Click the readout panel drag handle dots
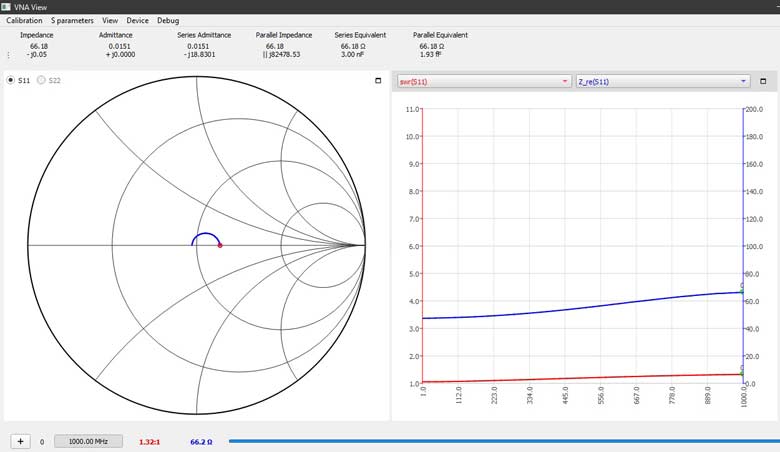Screen dimensions: 780x452 click(x=8, y=55)
